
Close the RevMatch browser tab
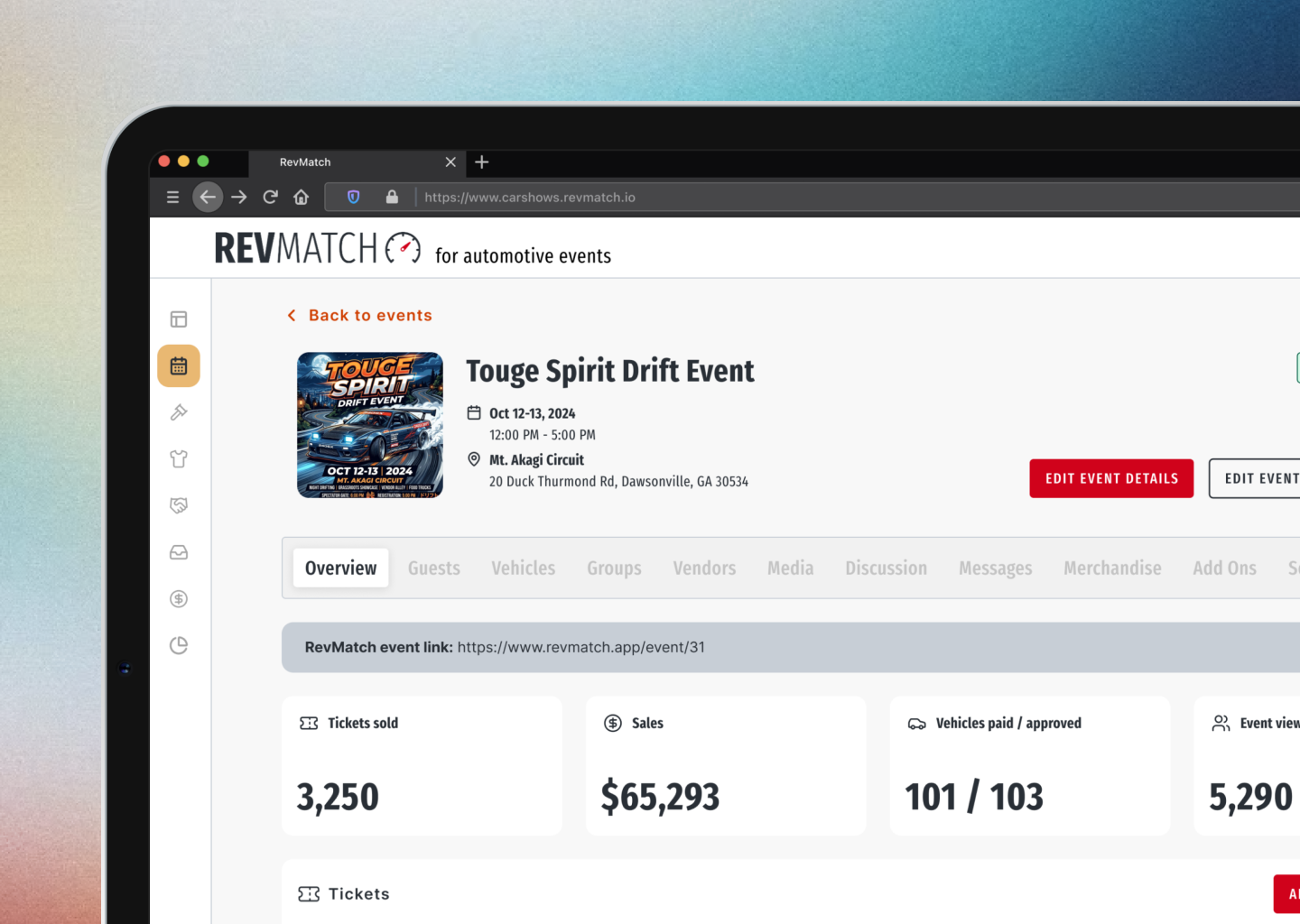(450, 162)
